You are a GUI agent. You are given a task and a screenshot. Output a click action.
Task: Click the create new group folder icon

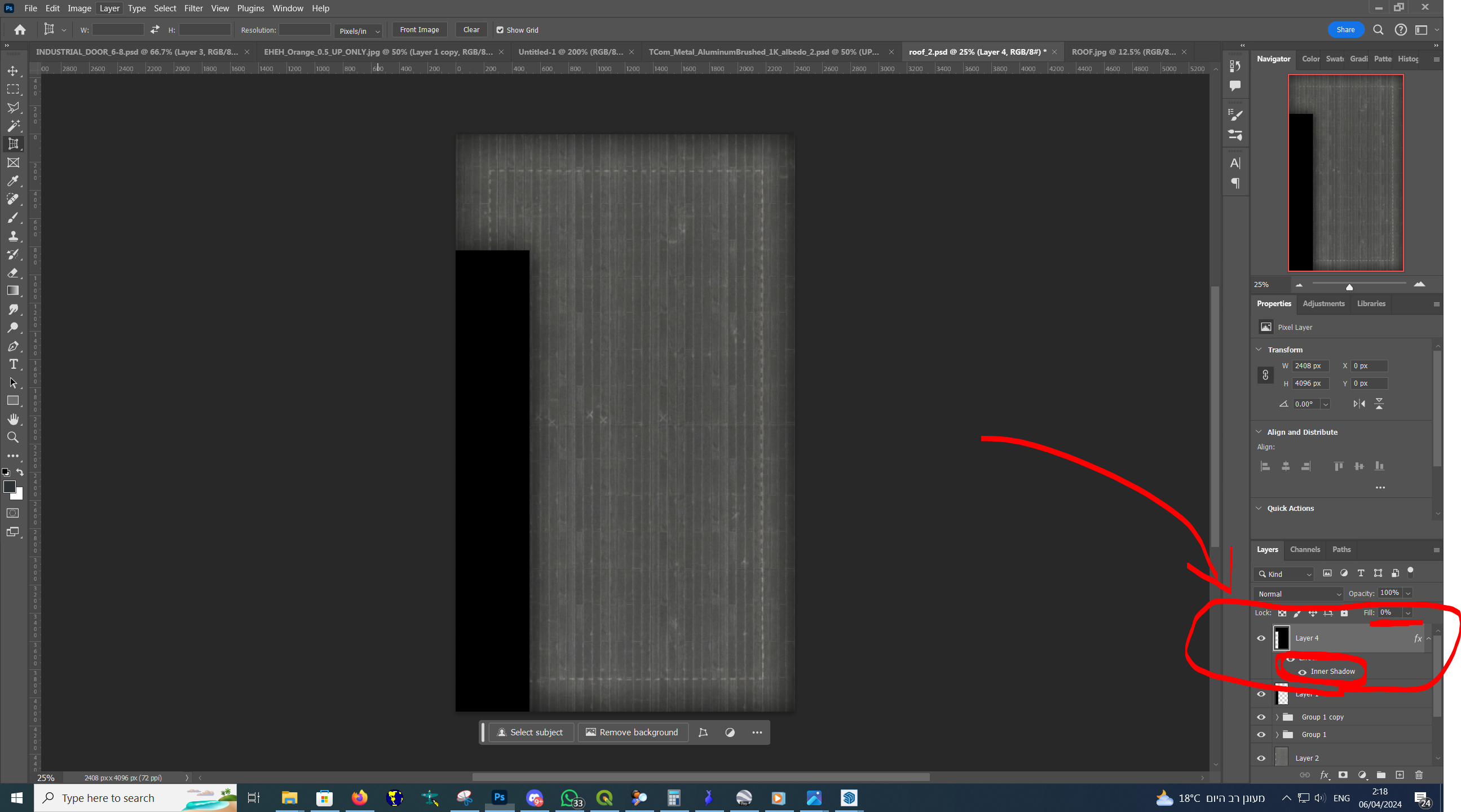tap(1380, 775)
